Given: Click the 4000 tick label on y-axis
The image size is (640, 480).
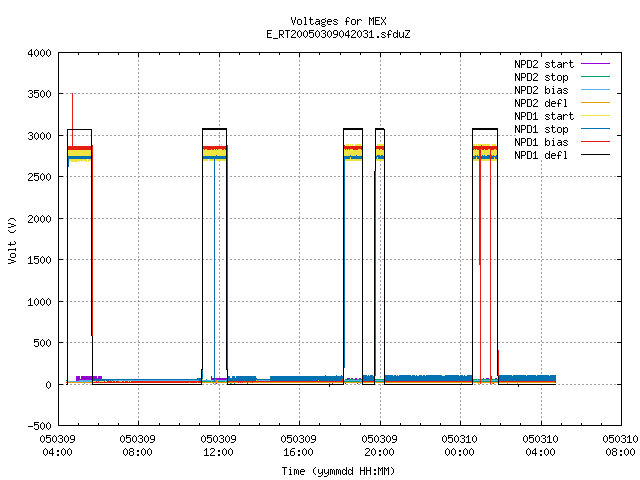Looking at the screenshot, I should point(40,53).
